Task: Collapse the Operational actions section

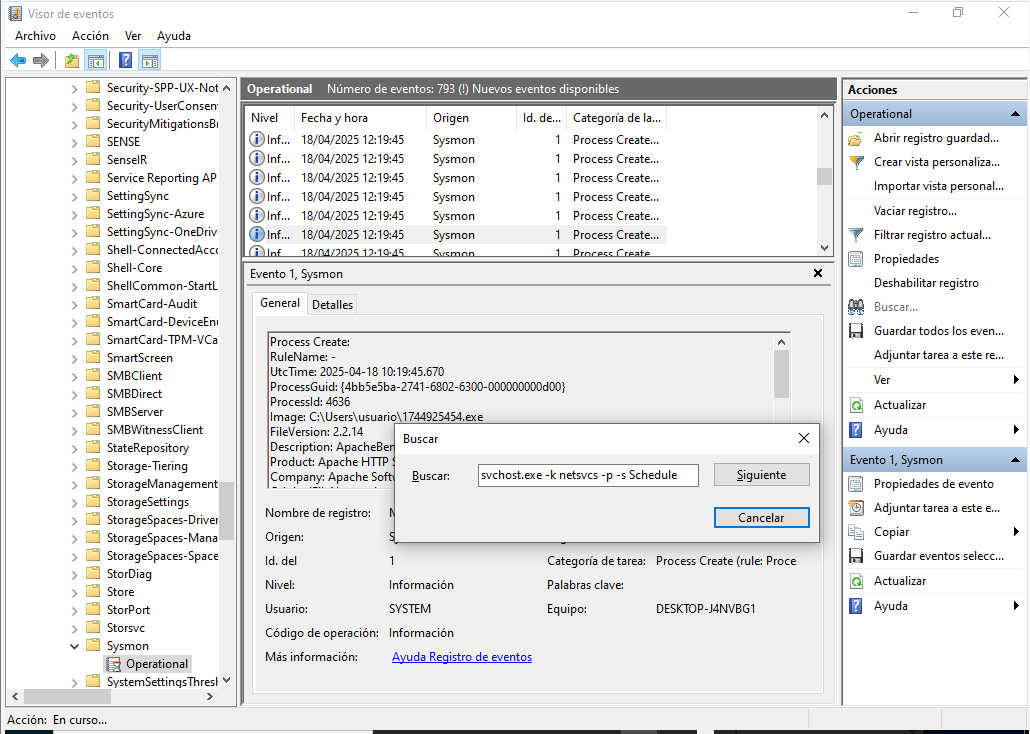Action: [x=1015, y=114]
